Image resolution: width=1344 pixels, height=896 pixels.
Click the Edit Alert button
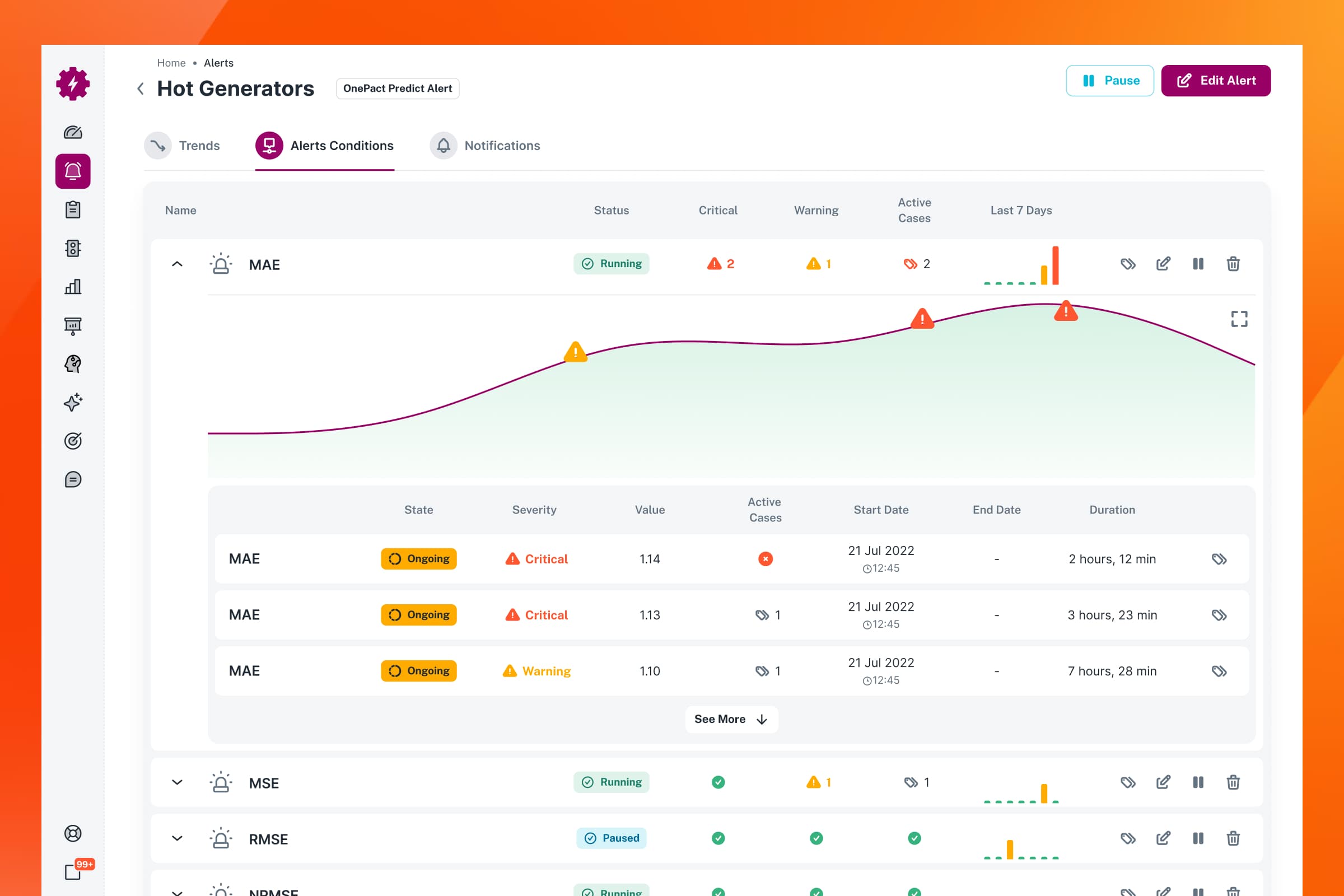pyautogui.click(x=1215, y=81)
